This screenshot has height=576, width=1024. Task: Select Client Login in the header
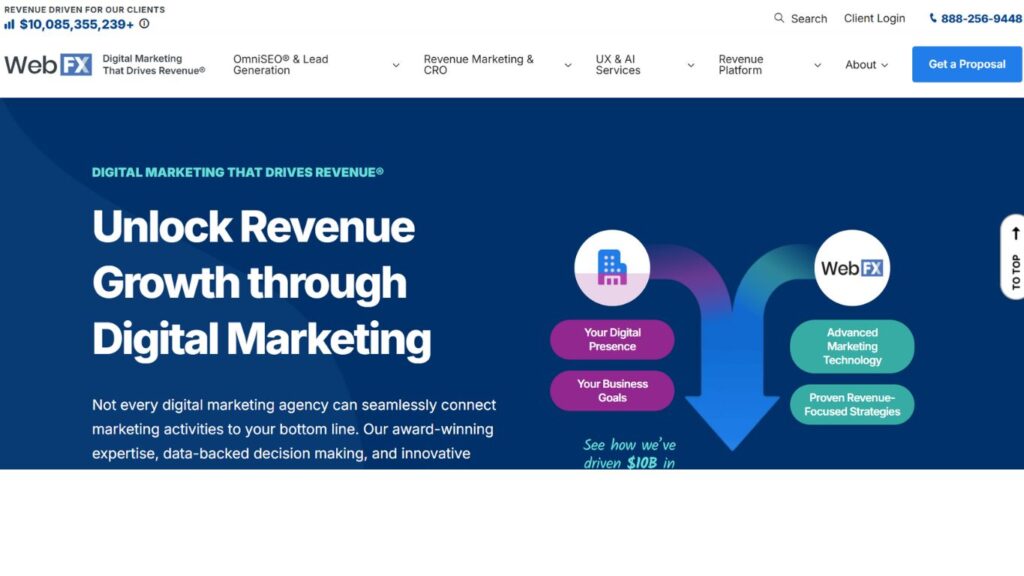coord(874,18)
